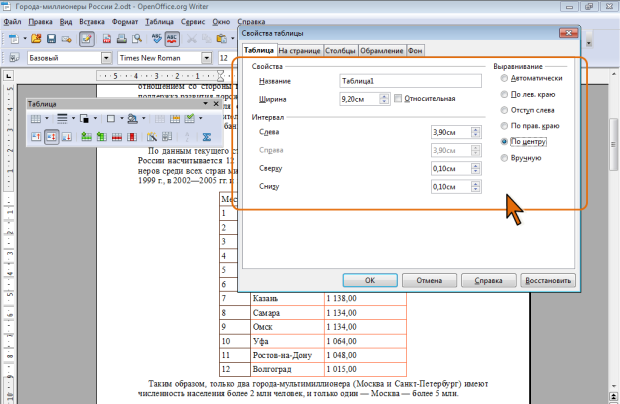The width and height of the screenshot is (620, 404).
Task: Choose По лев. краю alignment
Action: pyautogui.click(x=504, y=93)
